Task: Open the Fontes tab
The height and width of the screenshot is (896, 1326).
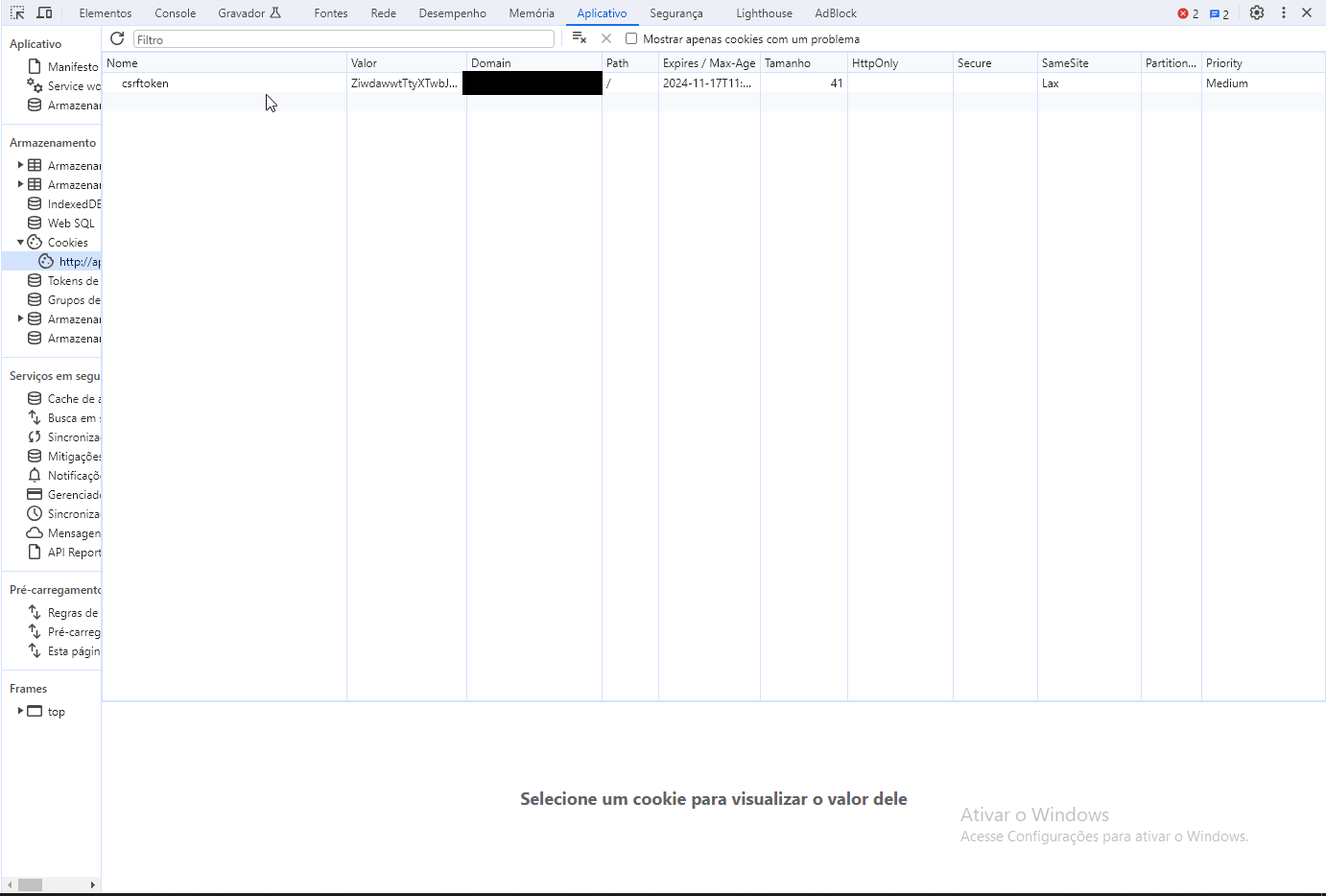Action: [331, 13]
